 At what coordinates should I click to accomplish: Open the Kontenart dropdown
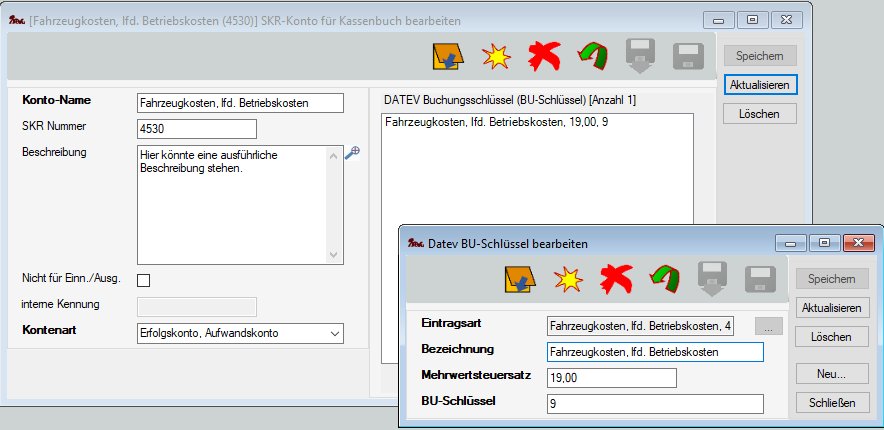pos(335,333)
